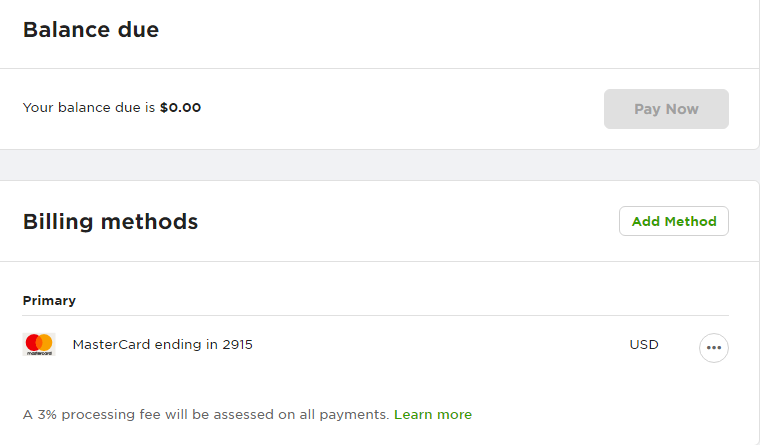Click the 3% processing fee notice text
The width and height of the screenshot is (760, 445).
205,414
